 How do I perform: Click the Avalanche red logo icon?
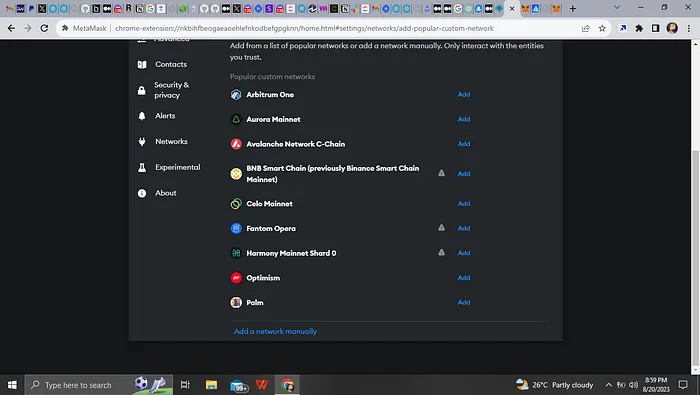pyautogui.click(x=236, y=144)
